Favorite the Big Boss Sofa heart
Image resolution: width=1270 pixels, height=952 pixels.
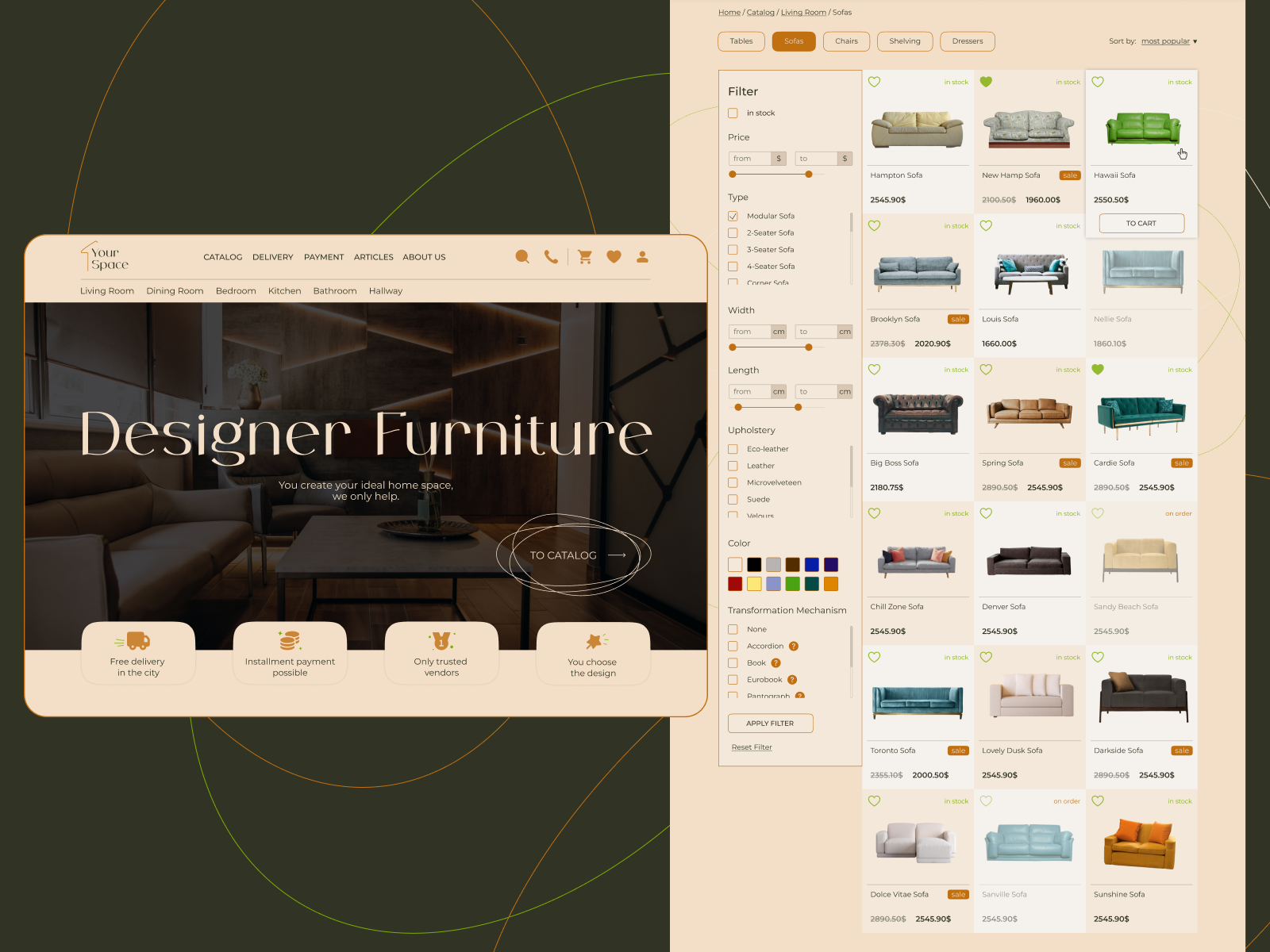(x=875, y=369)
